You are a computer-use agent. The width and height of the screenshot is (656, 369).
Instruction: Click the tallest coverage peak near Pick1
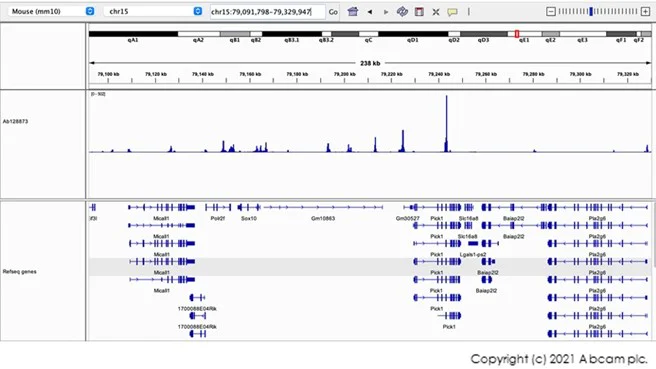coord(446,123)
